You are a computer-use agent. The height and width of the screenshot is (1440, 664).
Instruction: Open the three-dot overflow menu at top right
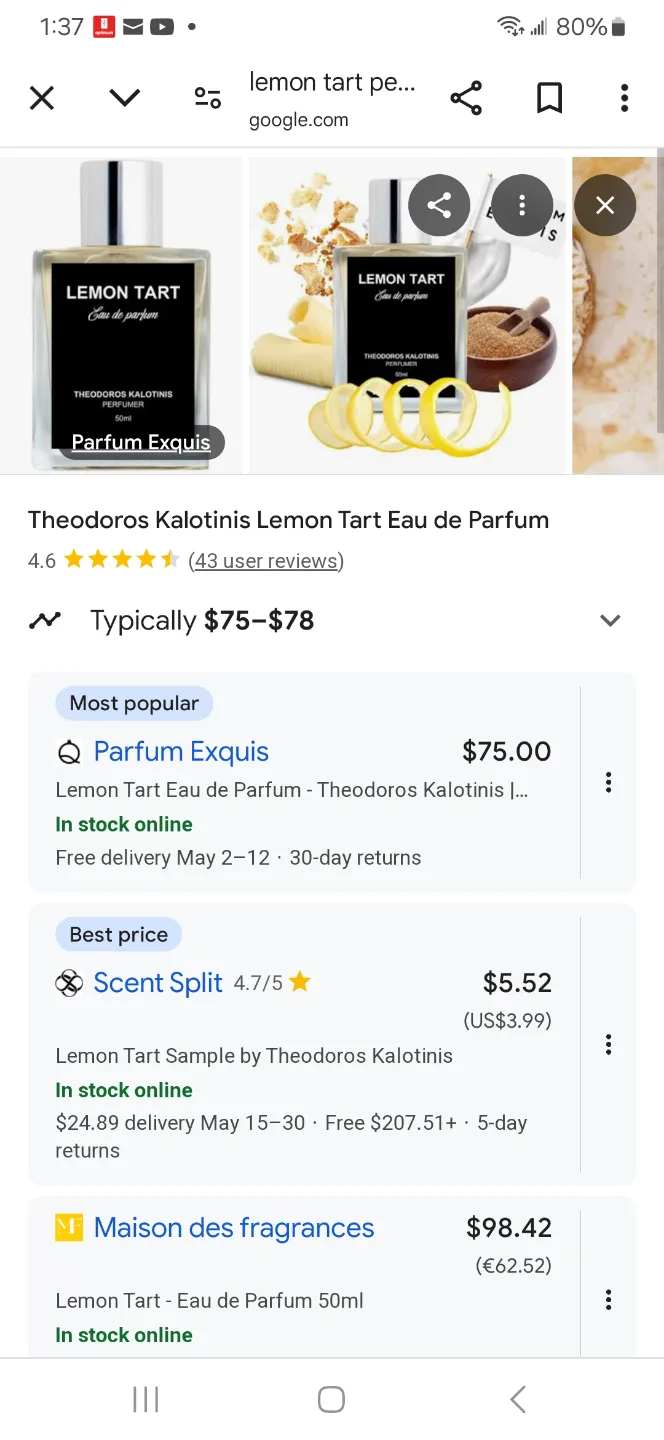click(624, 97)
